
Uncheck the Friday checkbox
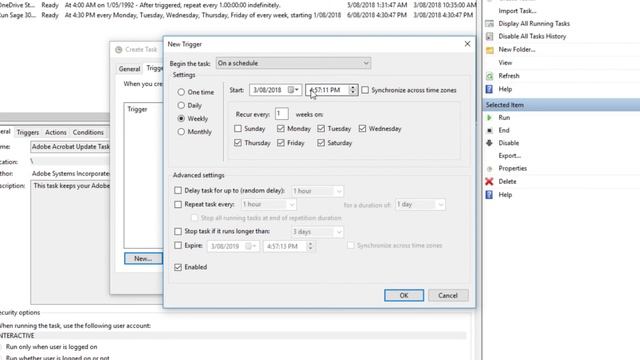pos(280,143)
